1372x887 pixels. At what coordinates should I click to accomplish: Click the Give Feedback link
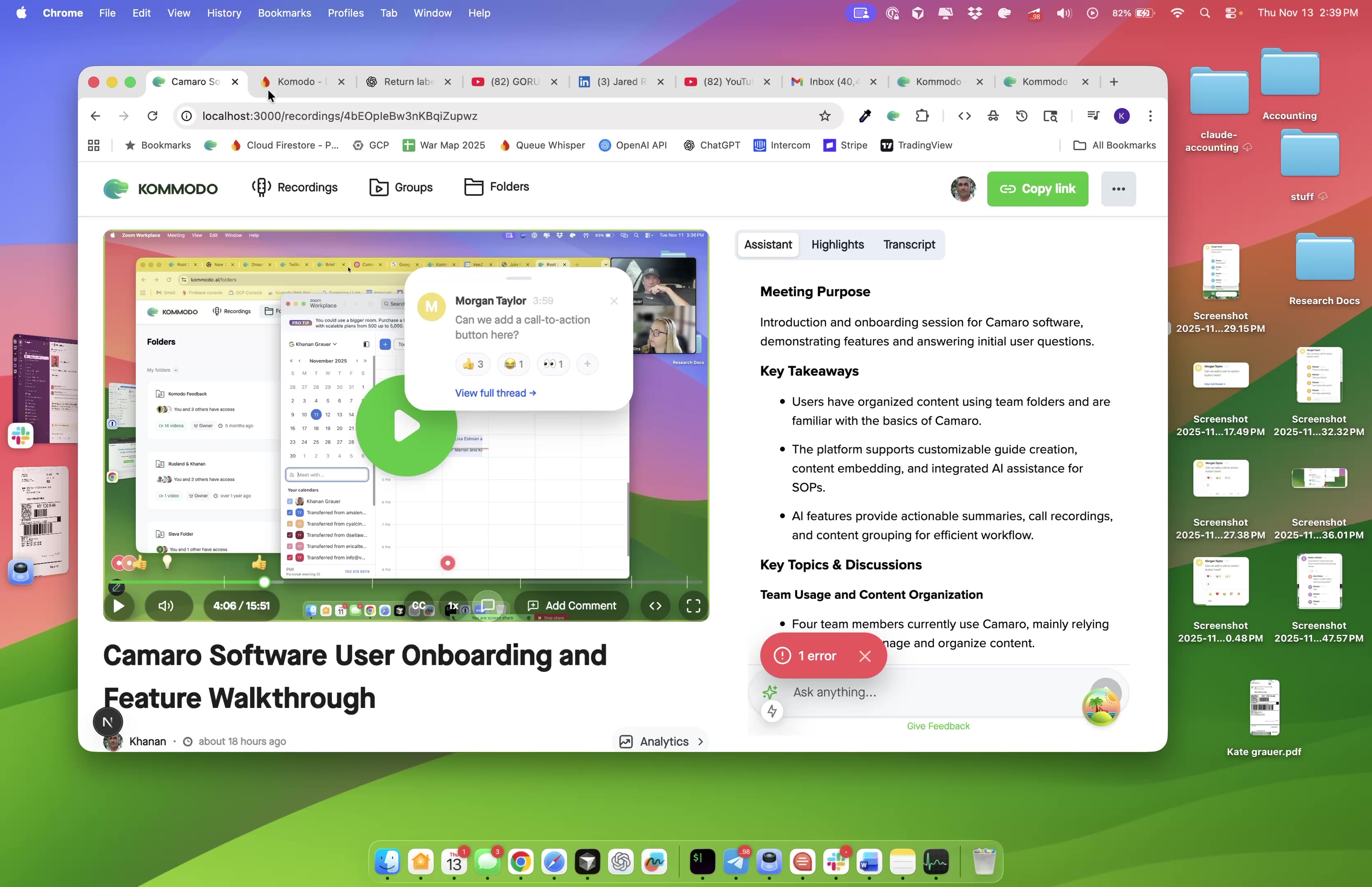coord(938,726)
